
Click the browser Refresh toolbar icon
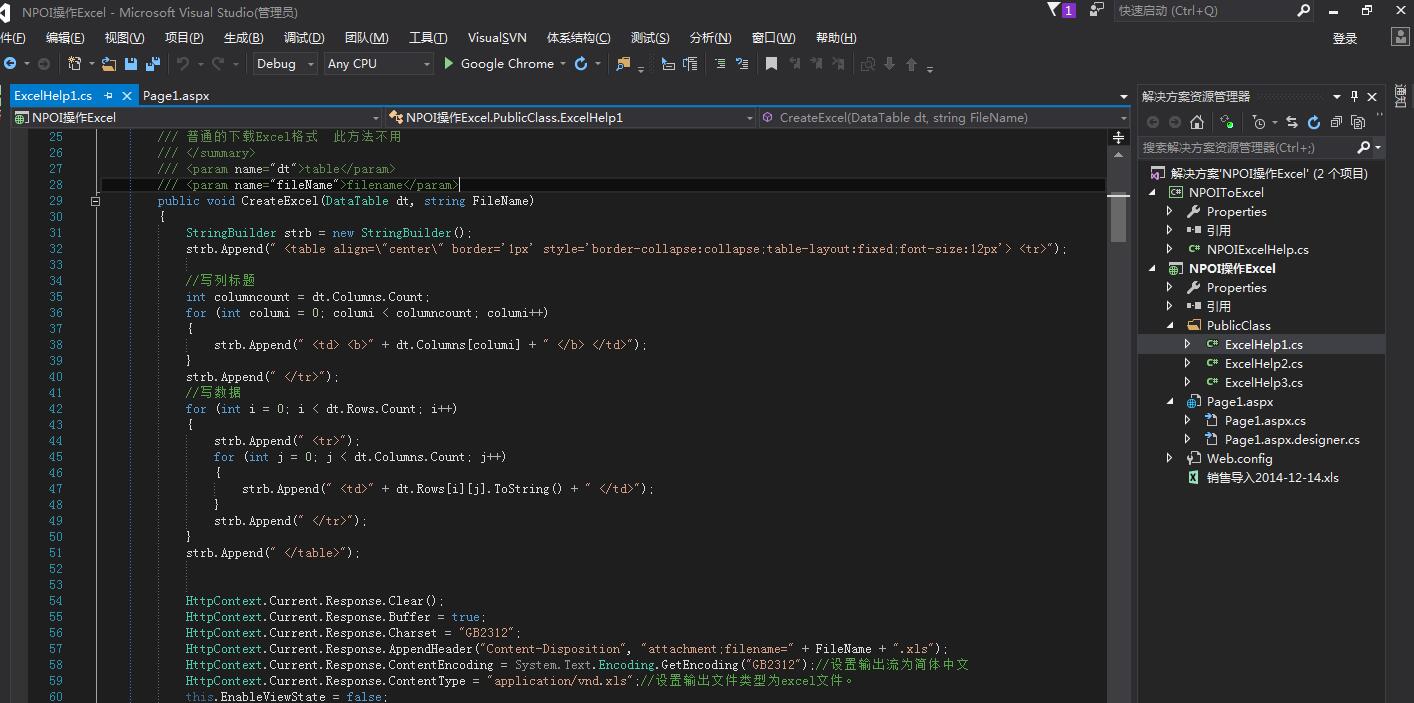(x=581, y=64)
